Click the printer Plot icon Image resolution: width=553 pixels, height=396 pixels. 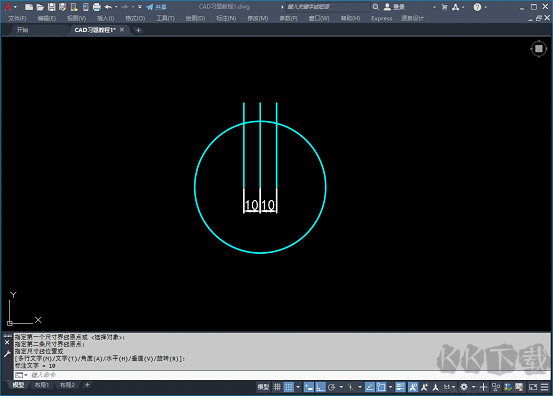(x=97, y=7)
